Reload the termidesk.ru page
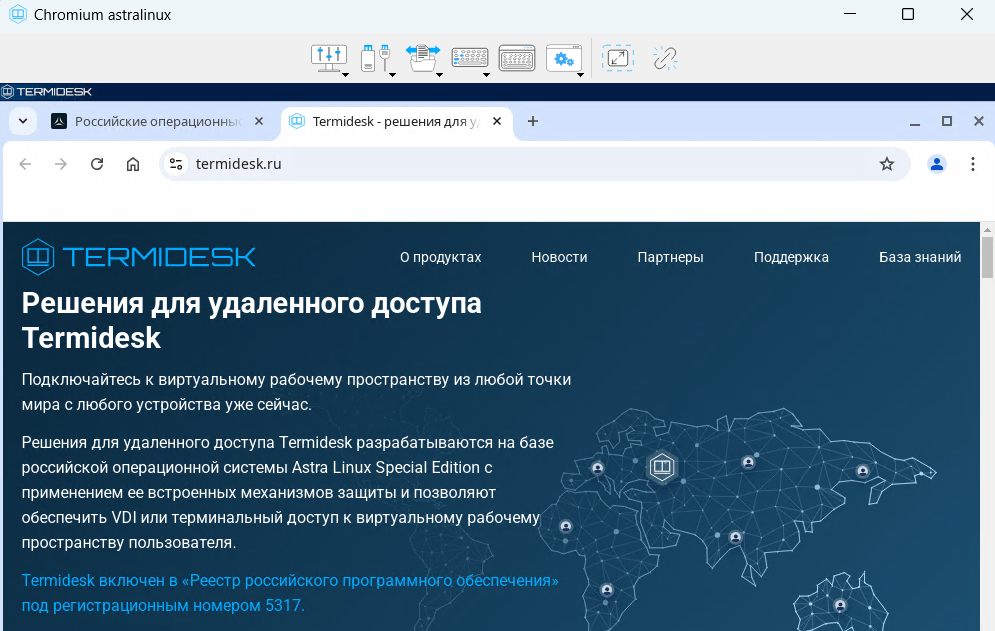 97,164
